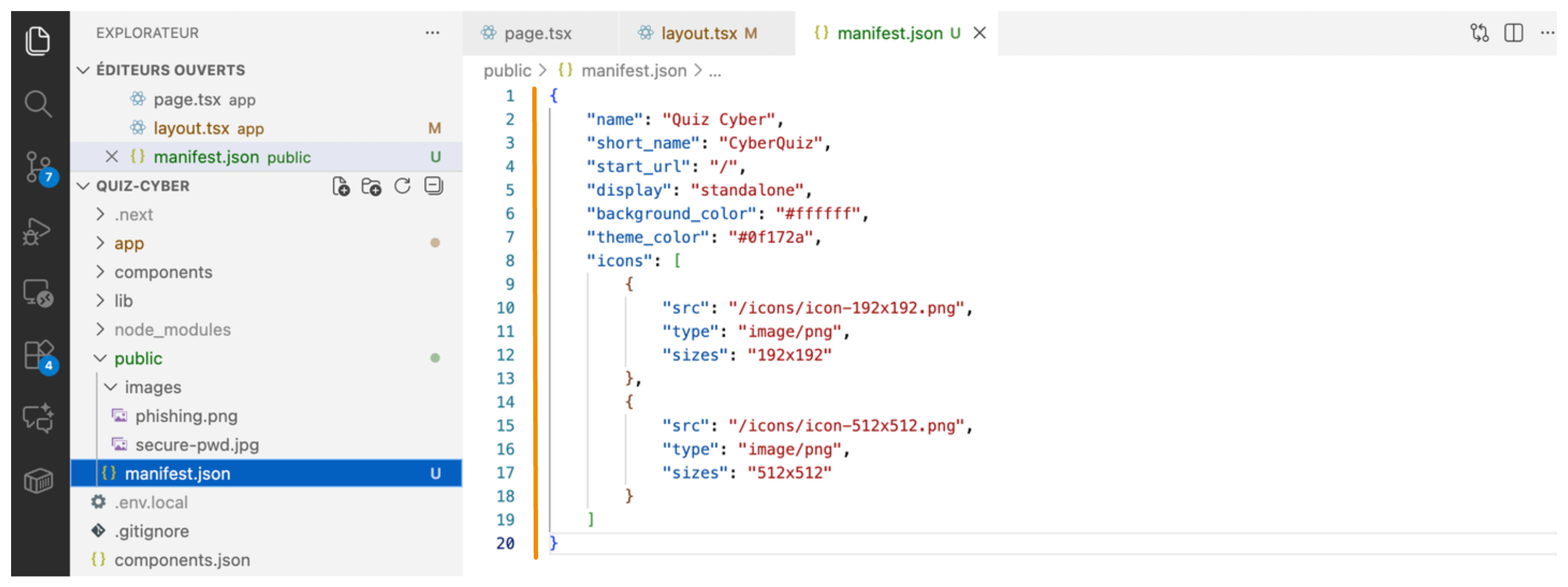The width and height of the screenshot is (1568, 587).
Task: Open the Search view in activity bar
Action: (x=38, y=104)
